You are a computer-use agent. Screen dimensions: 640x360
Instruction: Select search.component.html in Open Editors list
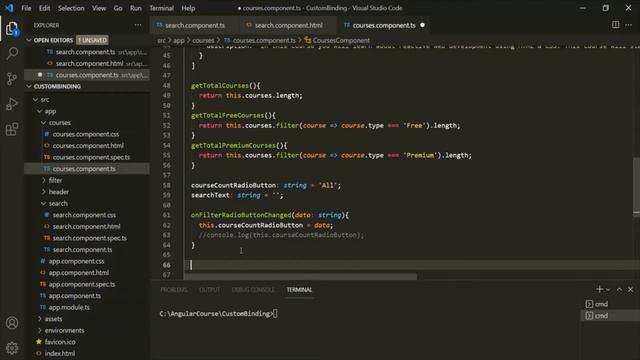[x=89, y=63]
